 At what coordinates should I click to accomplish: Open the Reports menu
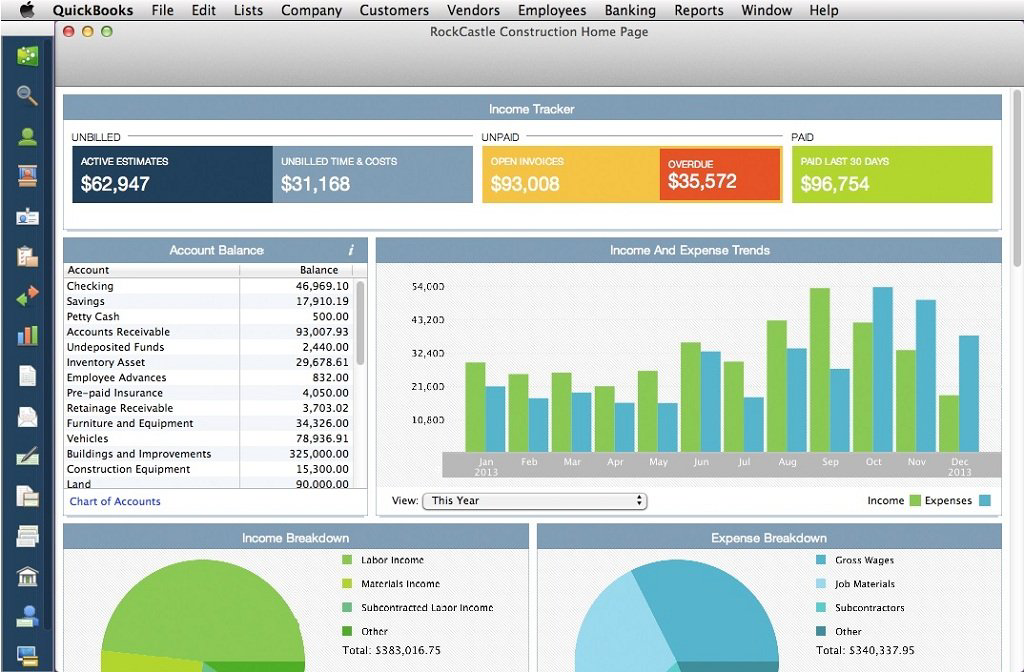698,10
